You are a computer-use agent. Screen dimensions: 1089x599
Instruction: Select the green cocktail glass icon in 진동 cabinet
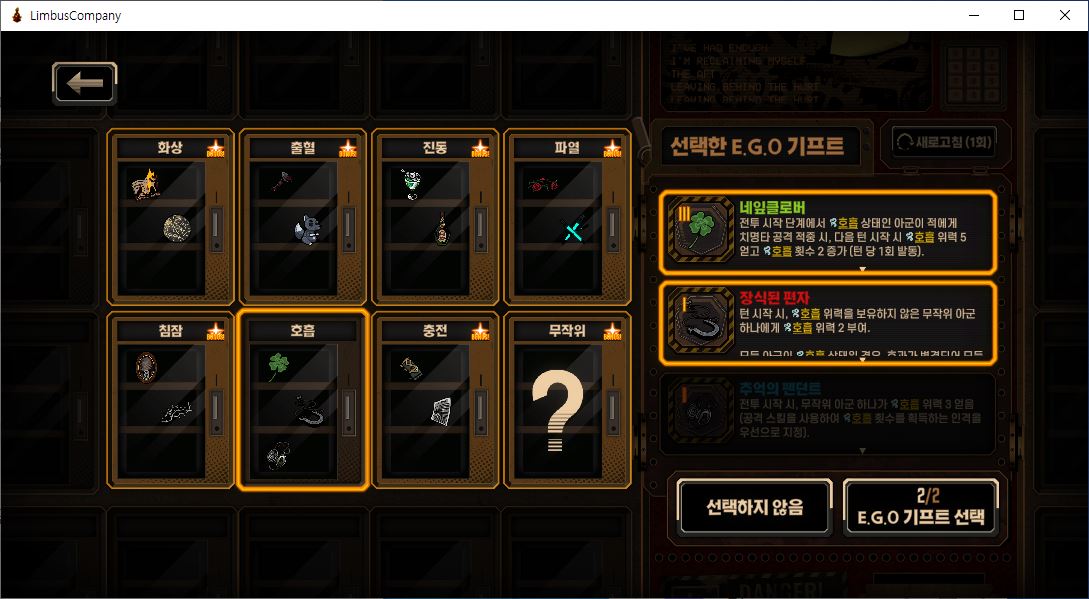point(411,184)
